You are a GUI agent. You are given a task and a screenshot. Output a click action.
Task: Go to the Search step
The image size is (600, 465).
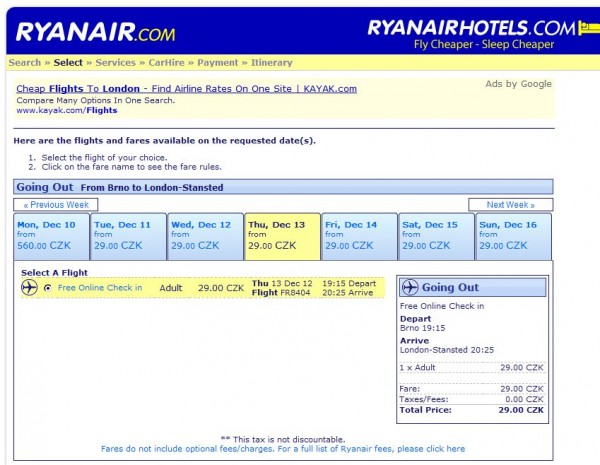coord(24,62)
